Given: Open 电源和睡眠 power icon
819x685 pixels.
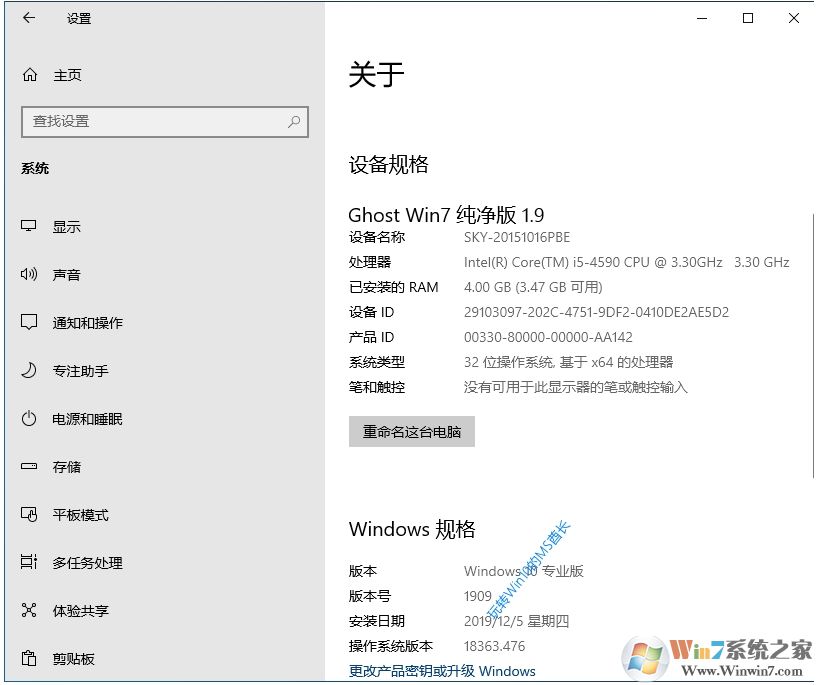Looking at the screenshot, I should (31, 418).
